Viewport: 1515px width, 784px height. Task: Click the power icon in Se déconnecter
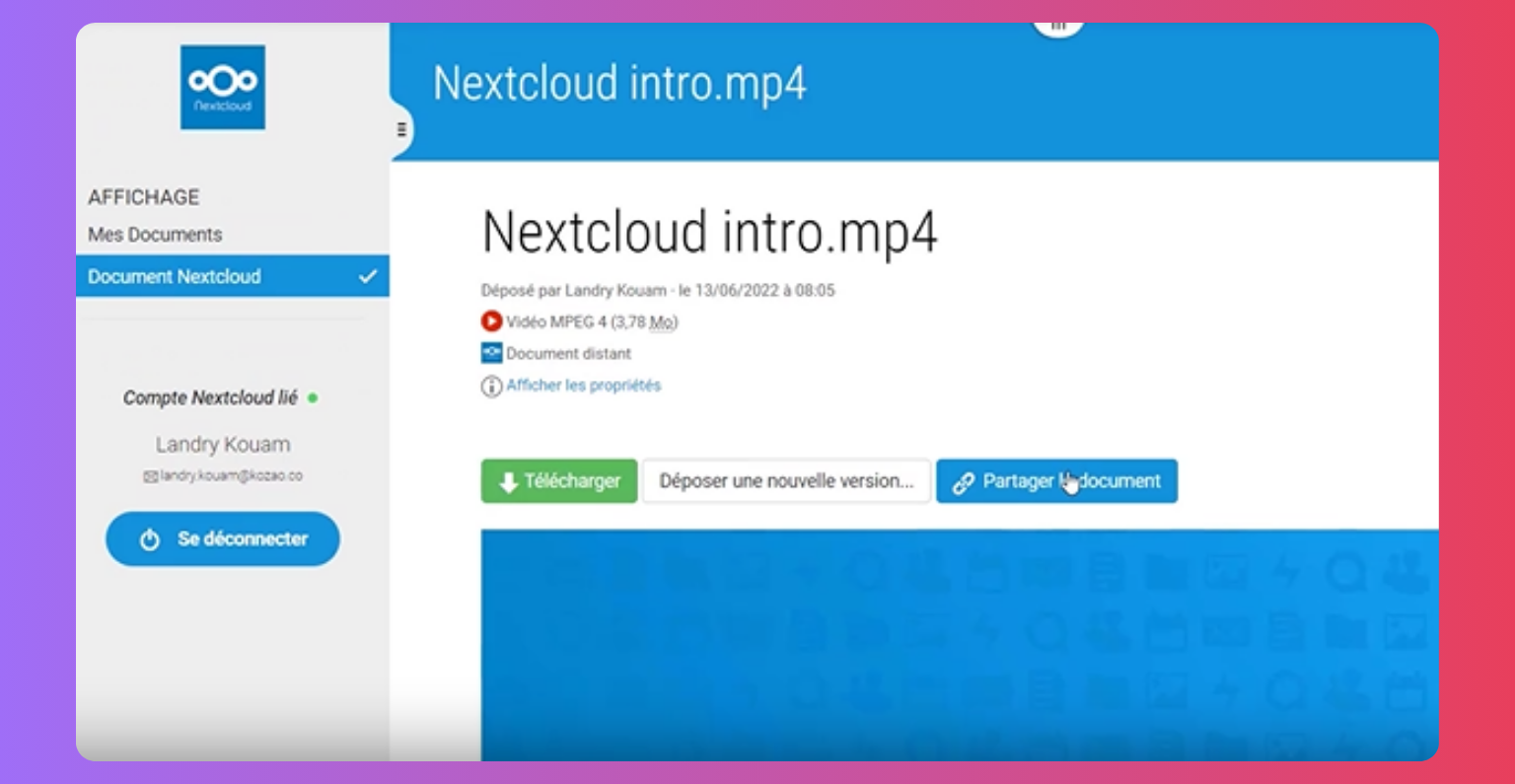click(x=150, y=539)
